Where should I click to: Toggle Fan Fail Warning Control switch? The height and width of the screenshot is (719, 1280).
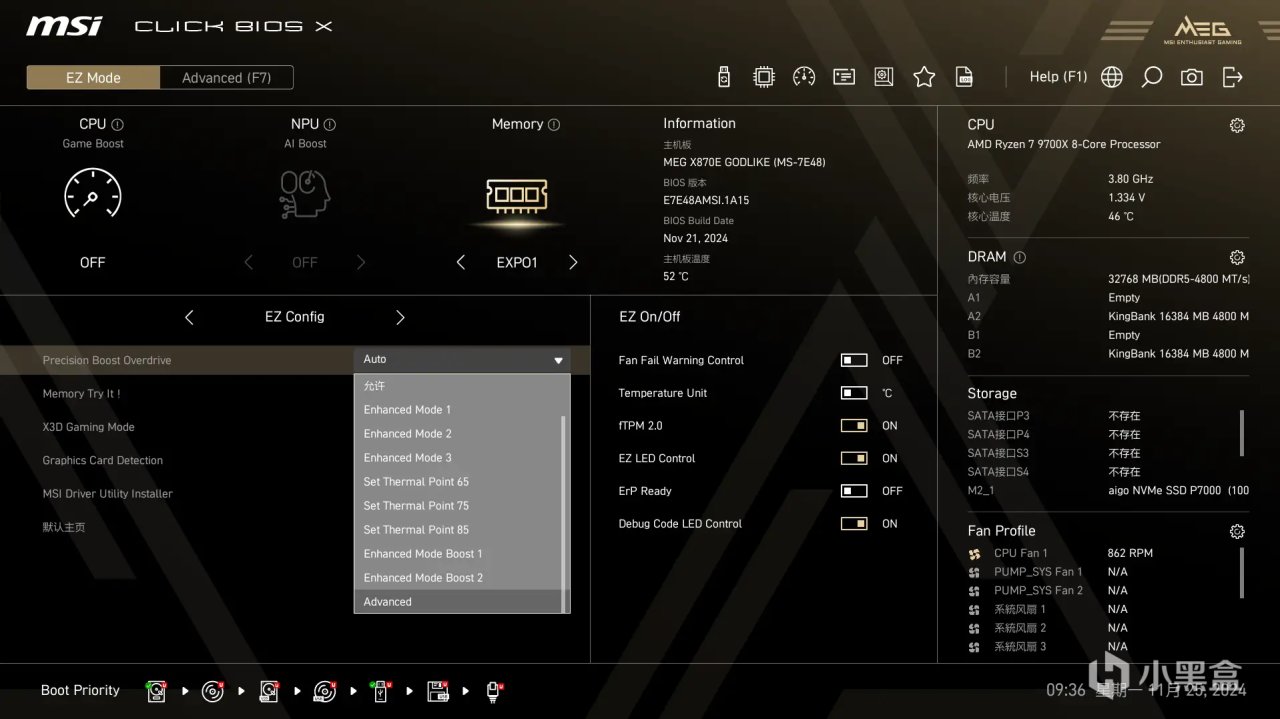pos(854,360)
